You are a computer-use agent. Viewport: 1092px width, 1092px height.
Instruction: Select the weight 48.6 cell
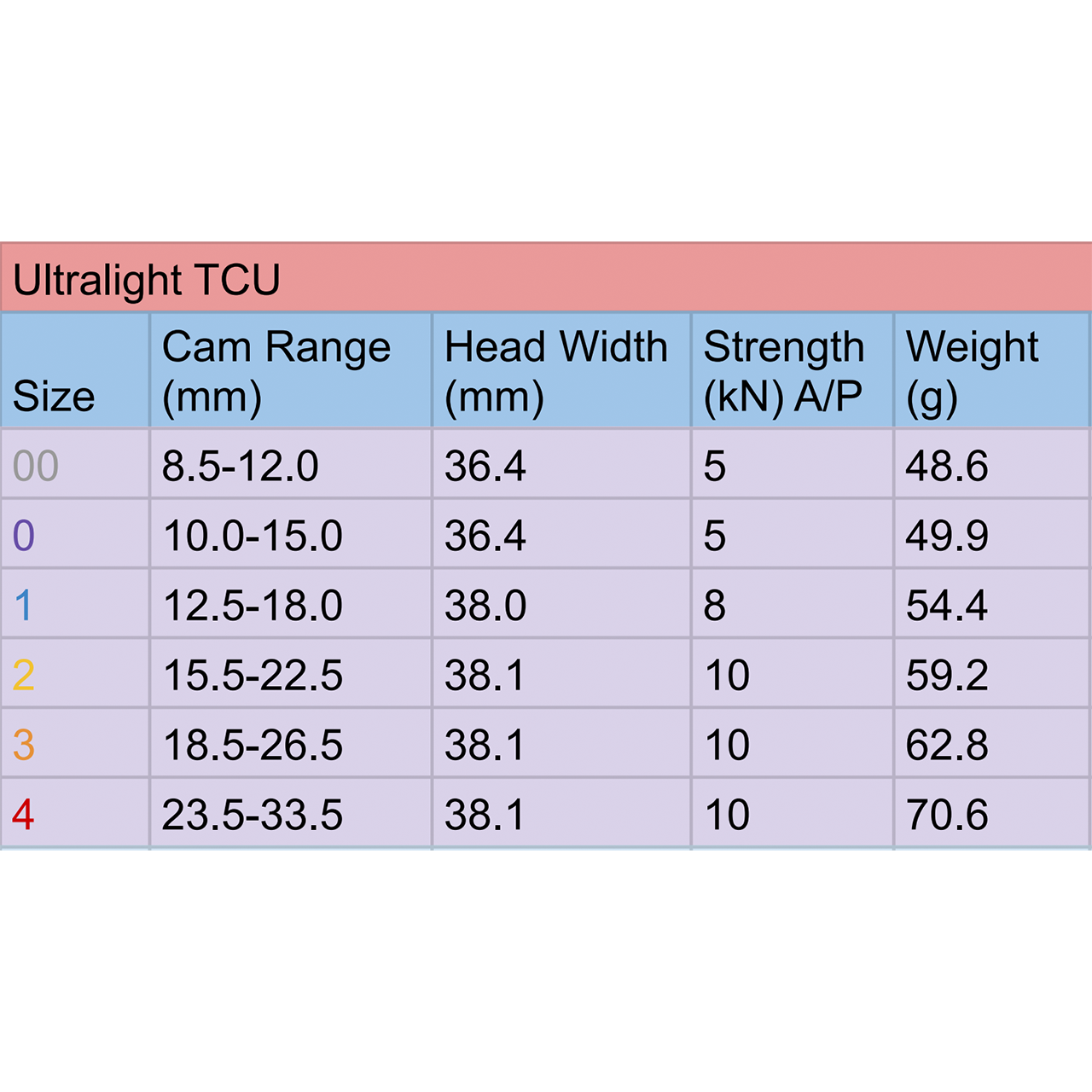pyautogui.click(x=947, y=466)
